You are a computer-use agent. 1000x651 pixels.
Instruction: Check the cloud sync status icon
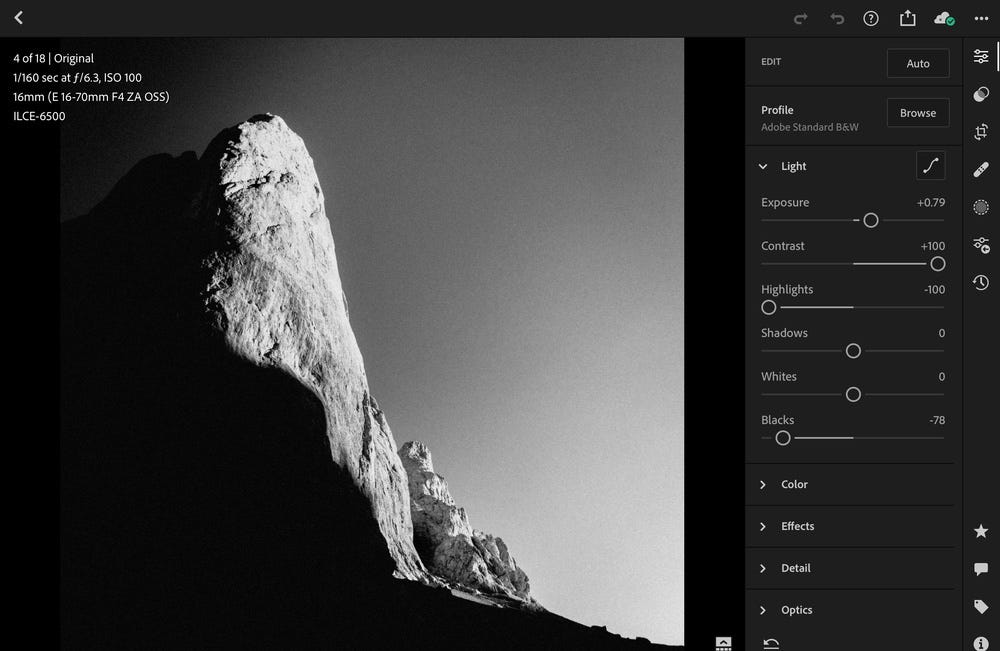coord(944,18)
